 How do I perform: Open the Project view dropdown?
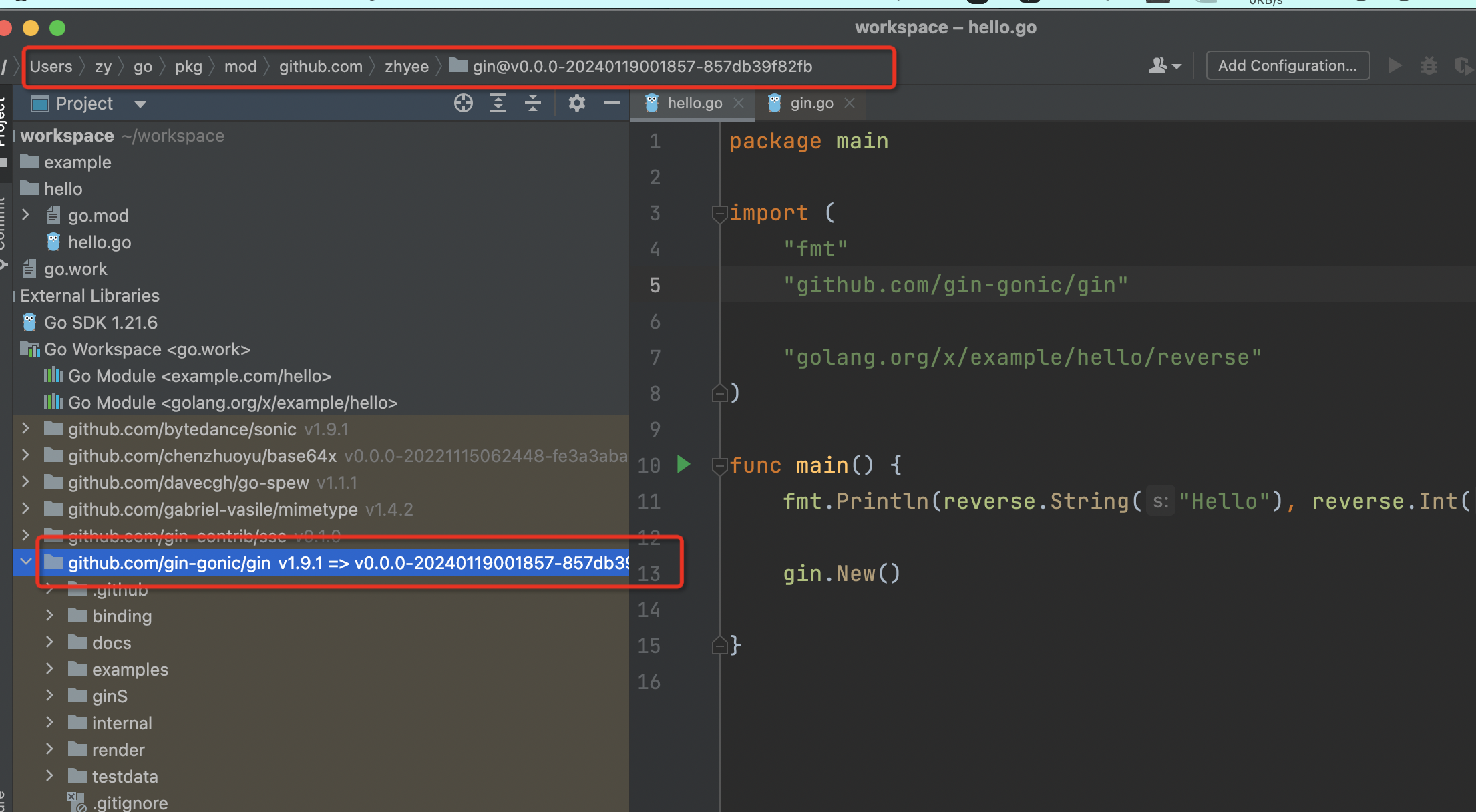(140, 104)
